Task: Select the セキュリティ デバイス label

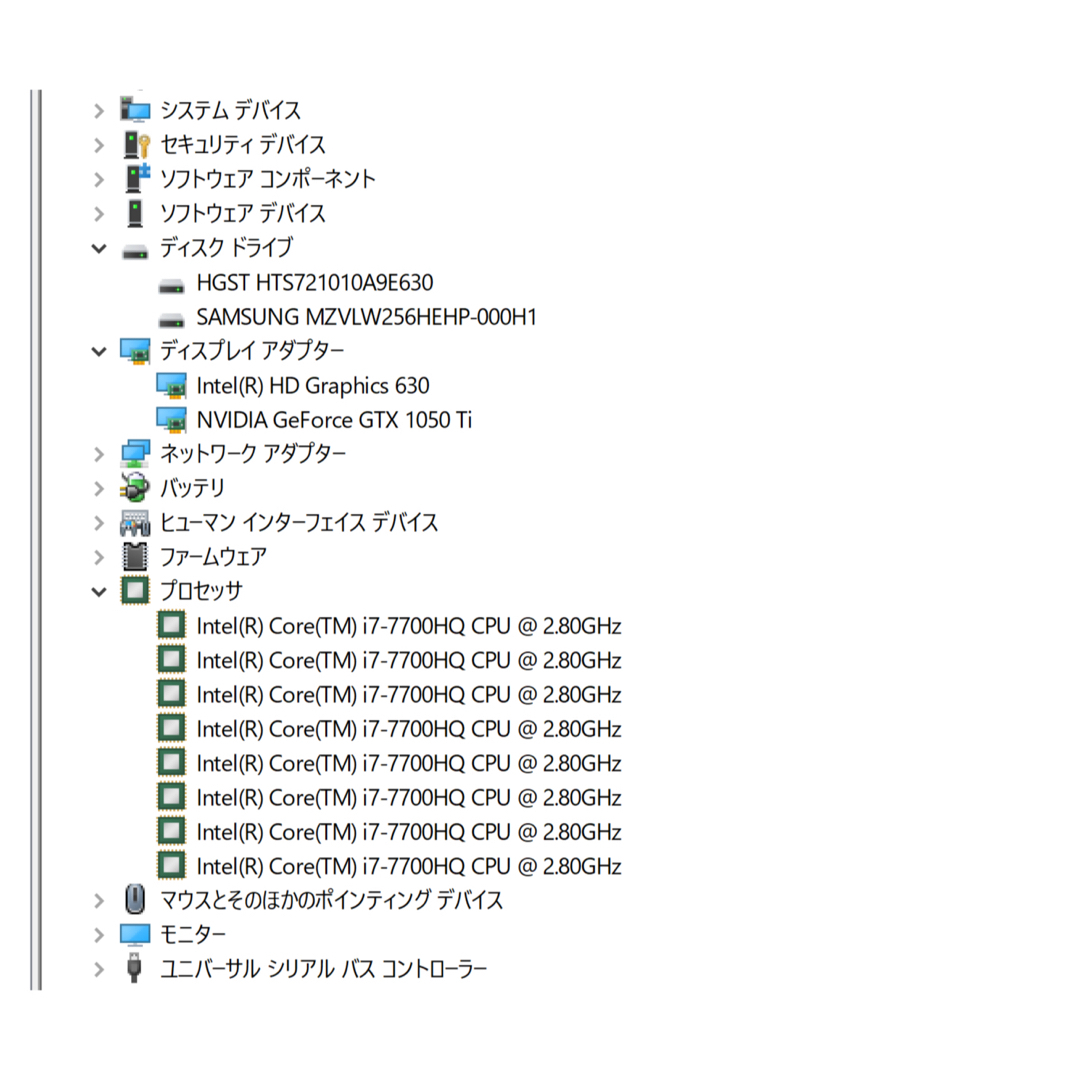Action: (242, 145)
